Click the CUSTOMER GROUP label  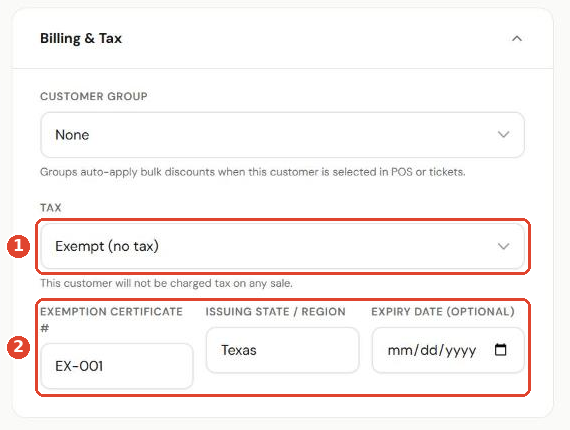pos(94,96)
